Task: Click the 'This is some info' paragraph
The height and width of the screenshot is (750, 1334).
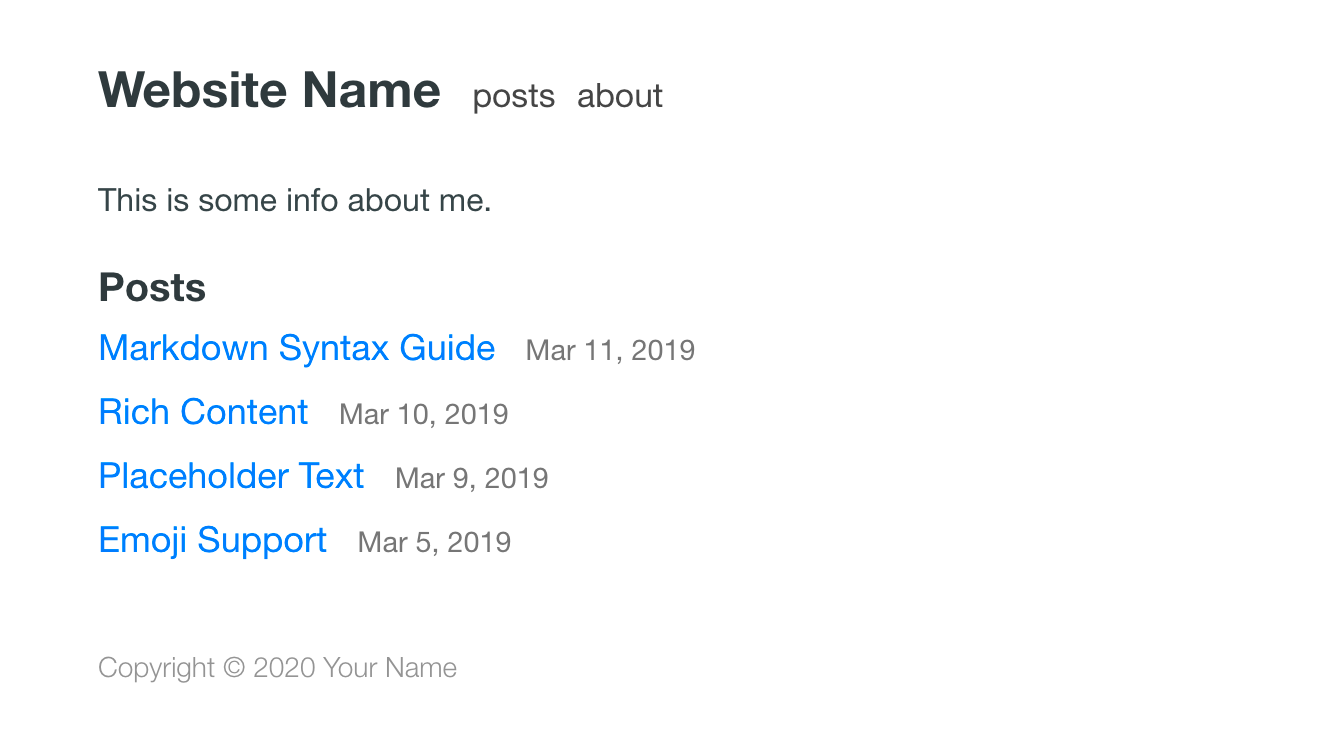Action: [294, 201]
